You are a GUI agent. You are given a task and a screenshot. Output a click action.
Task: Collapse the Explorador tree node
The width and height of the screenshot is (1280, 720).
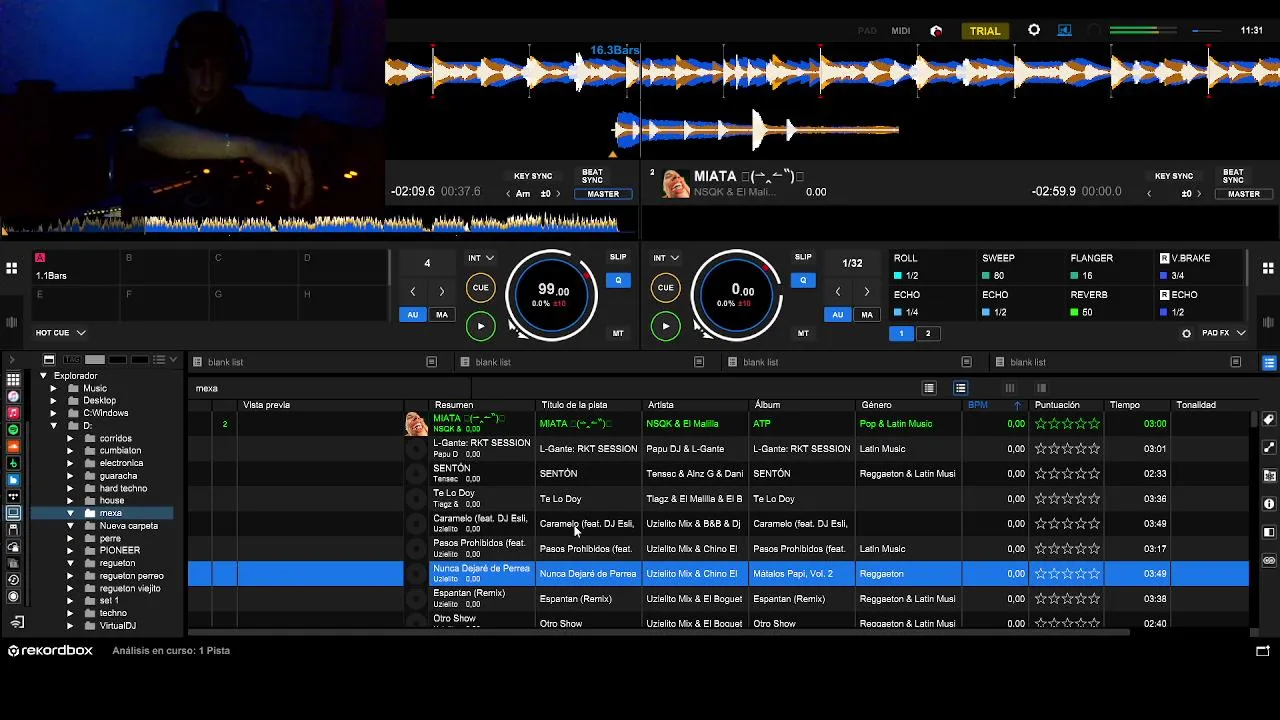point(43,376)
